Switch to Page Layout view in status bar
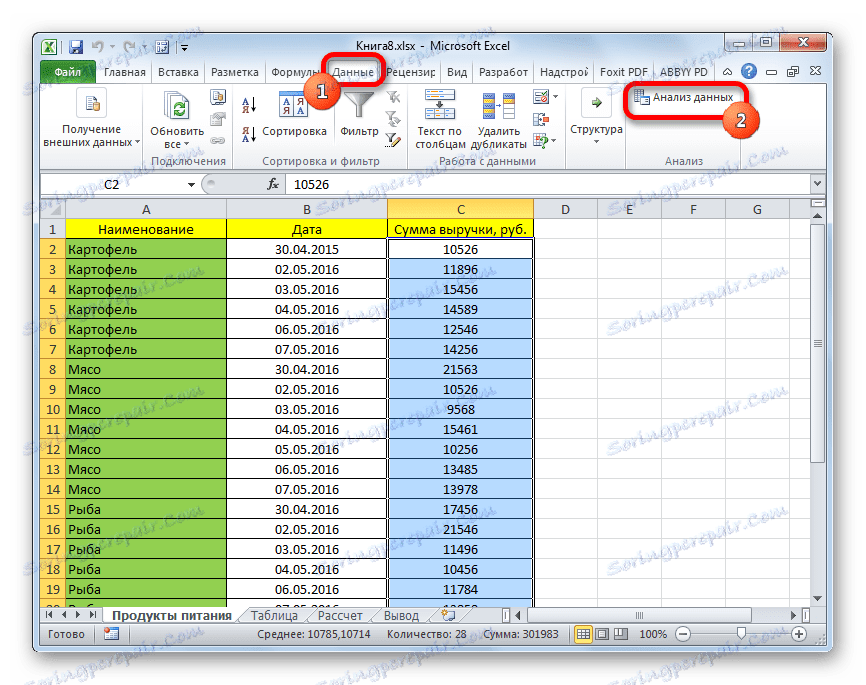 point(604,633)
